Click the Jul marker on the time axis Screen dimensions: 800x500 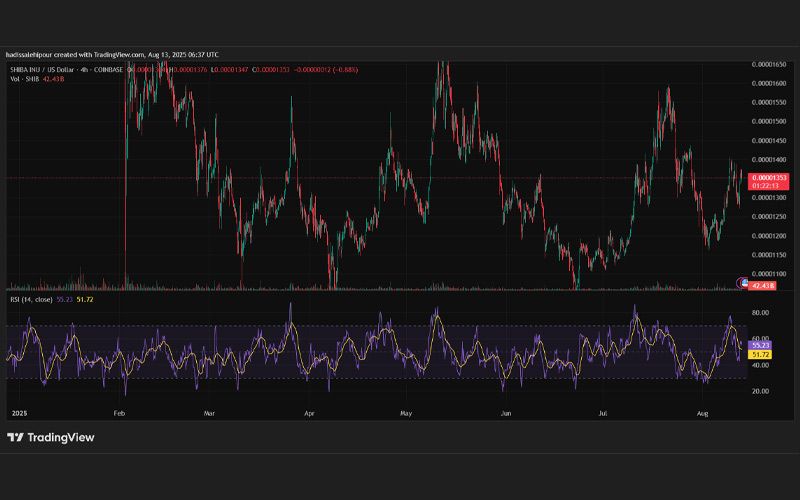click(603, 413)
